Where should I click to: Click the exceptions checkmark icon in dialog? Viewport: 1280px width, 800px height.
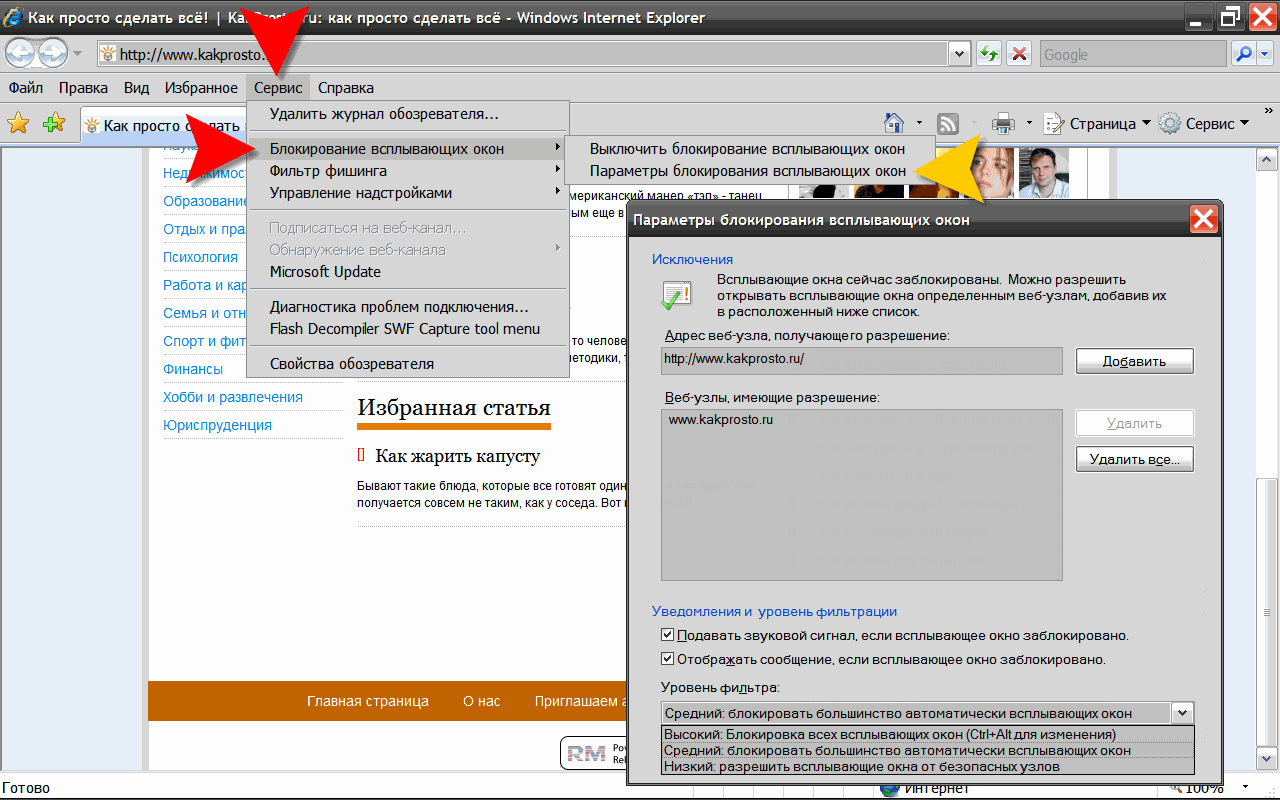click(676, 294)
